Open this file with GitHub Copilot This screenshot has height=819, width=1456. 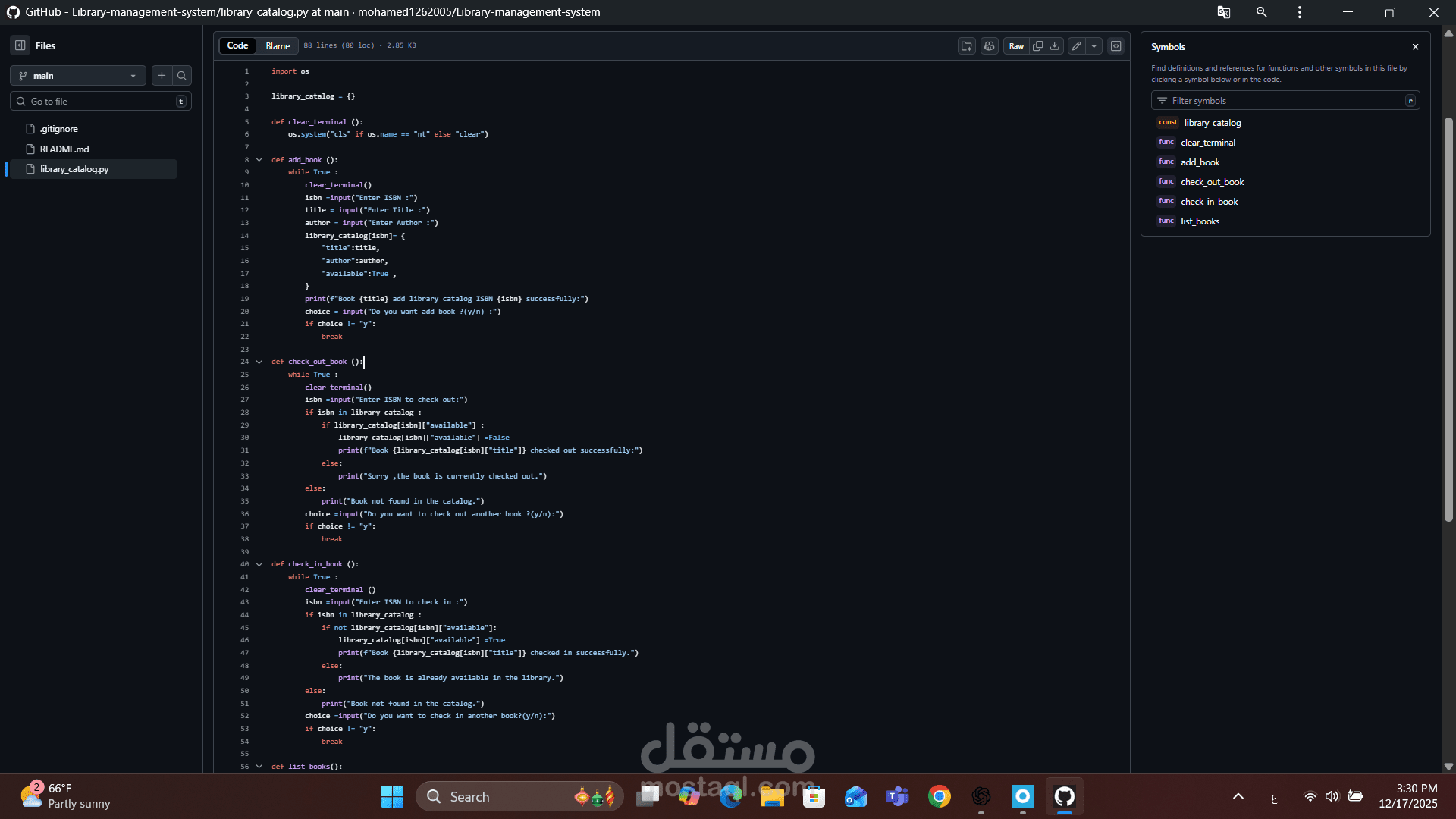pyautogui.click(x=989, y=46)
